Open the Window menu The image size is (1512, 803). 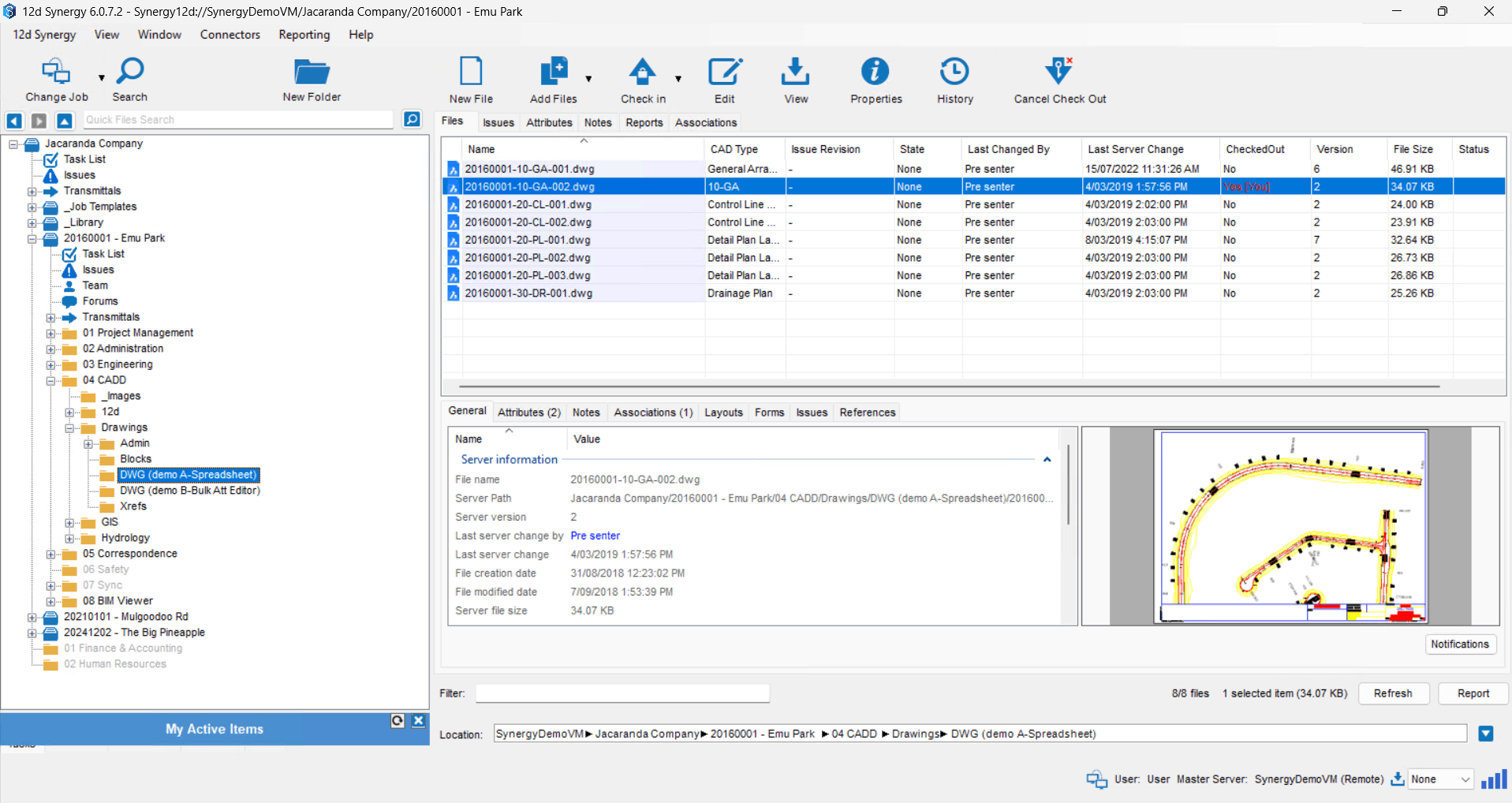[159, 35]
